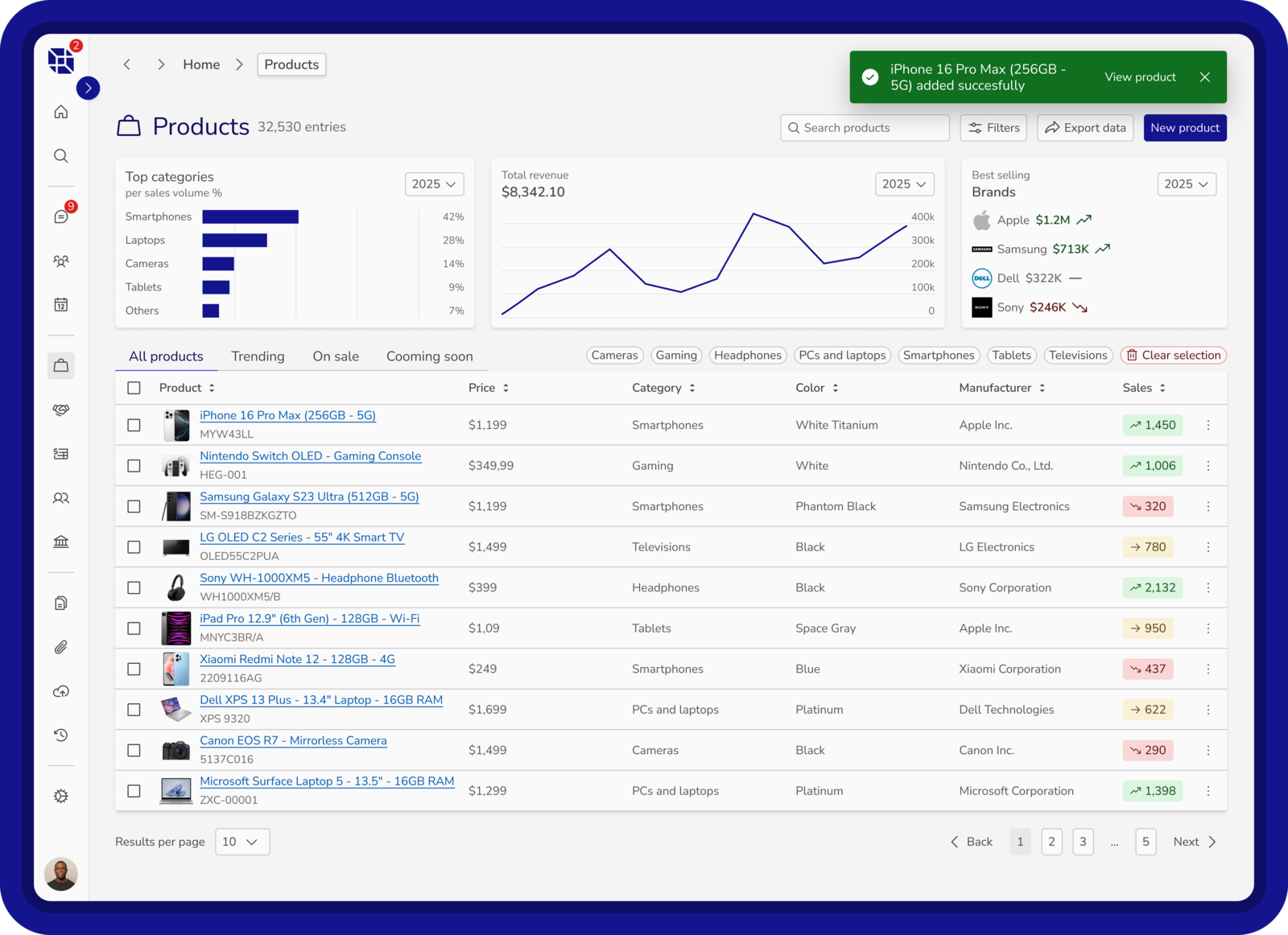Select the Cameras filter chip
This screenshot has width=1288, height=935.
pos(614,356)
